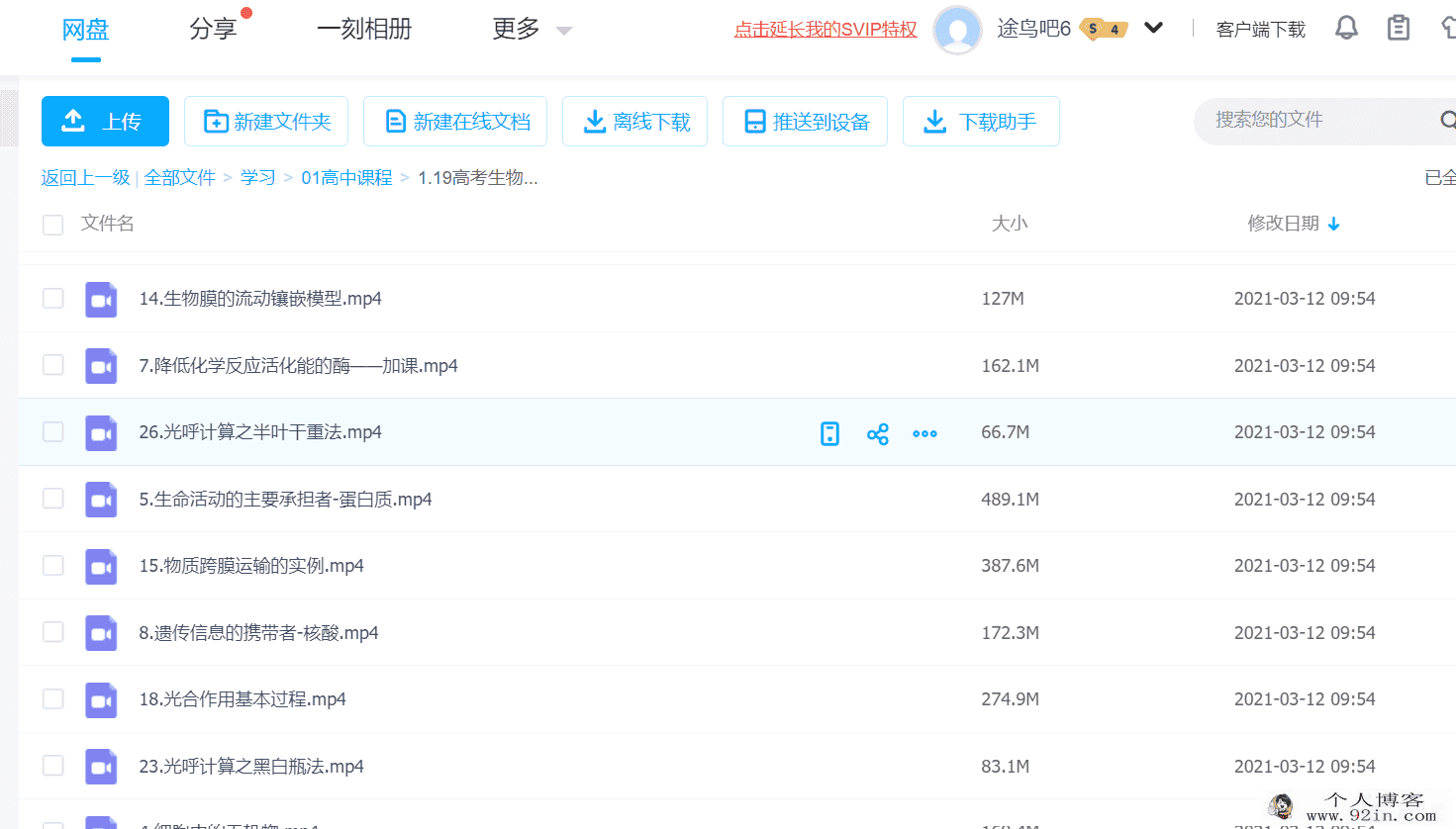Click video icon of 18.光合作用基本过程.mp4
Image resolution: width=1456 pixels, height=829 pixels.
101,699
